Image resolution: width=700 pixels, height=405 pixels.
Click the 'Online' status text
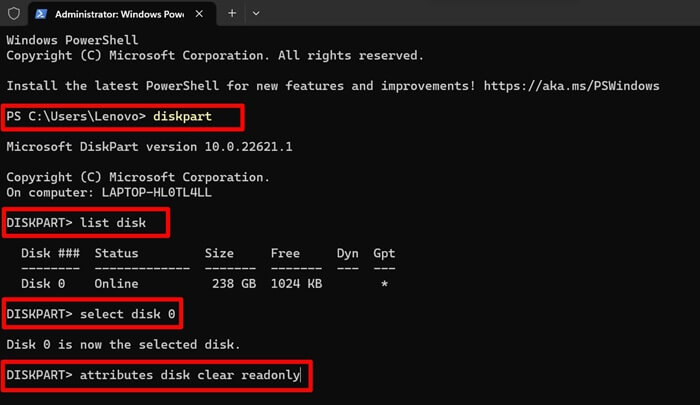(x=116, y=283)
